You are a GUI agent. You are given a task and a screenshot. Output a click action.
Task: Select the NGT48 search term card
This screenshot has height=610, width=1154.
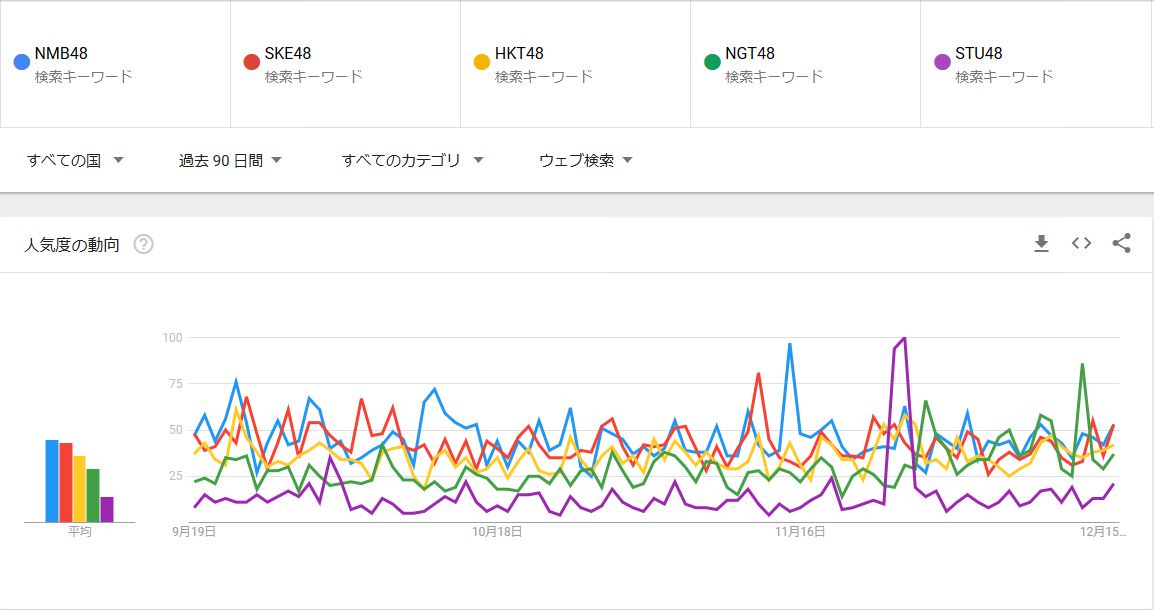[805, 64]
